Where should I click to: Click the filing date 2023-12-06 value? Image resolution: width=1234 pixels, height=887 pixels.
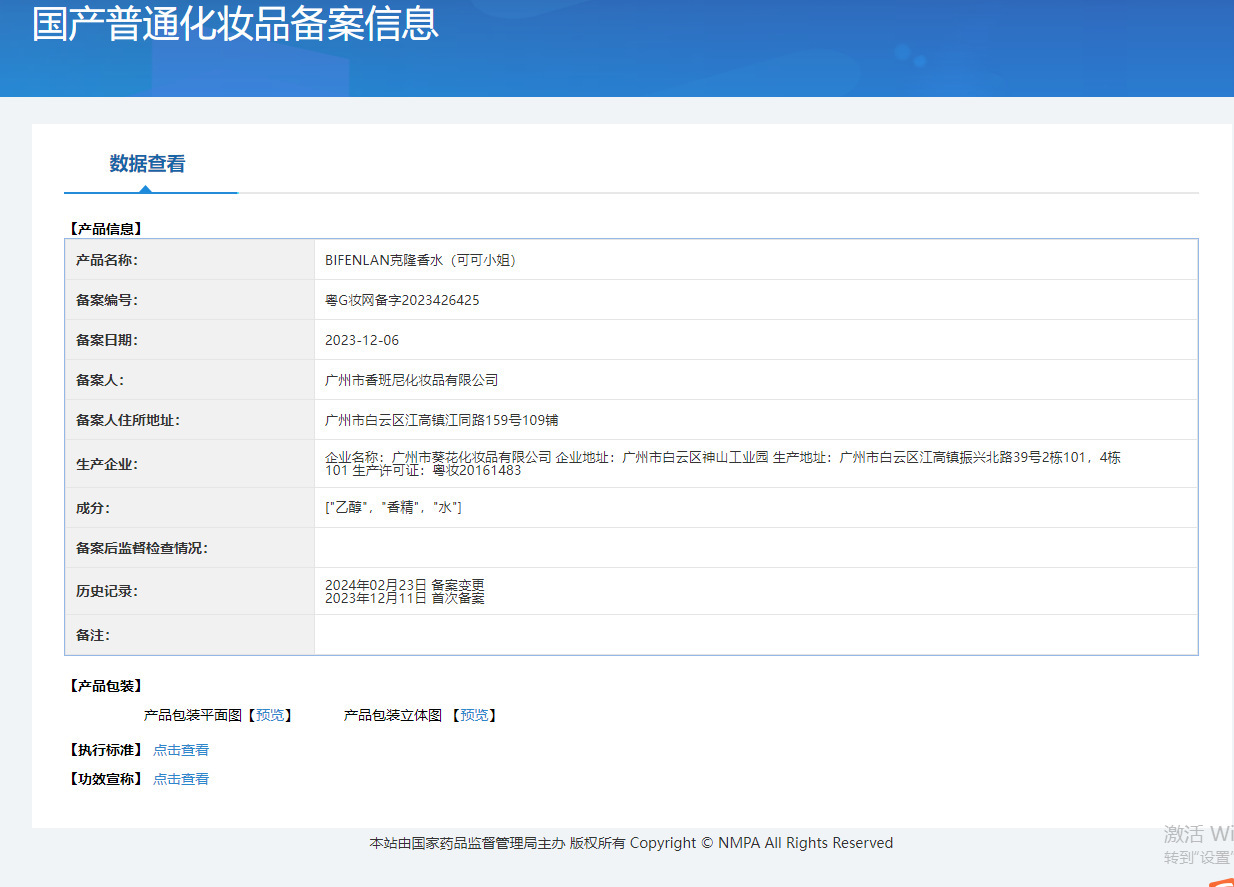pyautogui.click(x=362, y=340)
